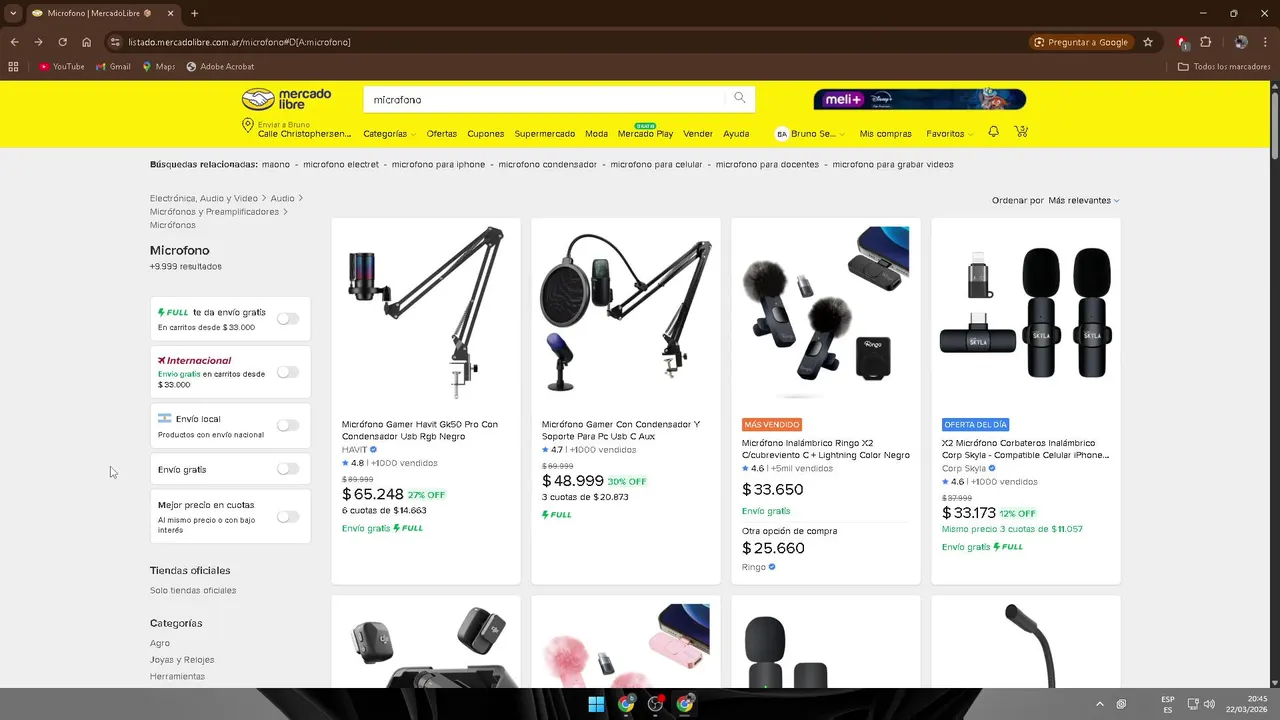This screenshot has height=720, width=1280.
Task: Open Havit Gk50 Pro microphone thumbnail
Action: pyautogui.click(x=426, y=313)
